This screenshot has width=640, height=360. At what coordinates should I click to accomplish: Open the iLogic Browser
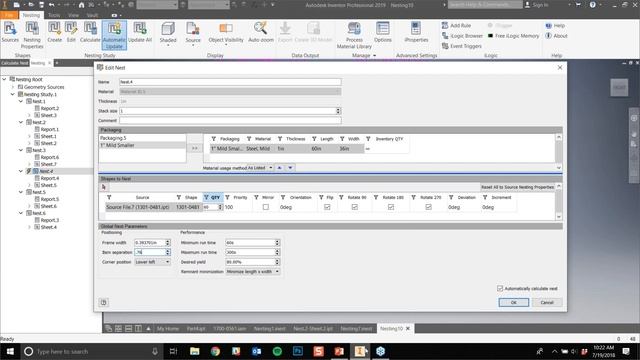(x=462, y=36)
